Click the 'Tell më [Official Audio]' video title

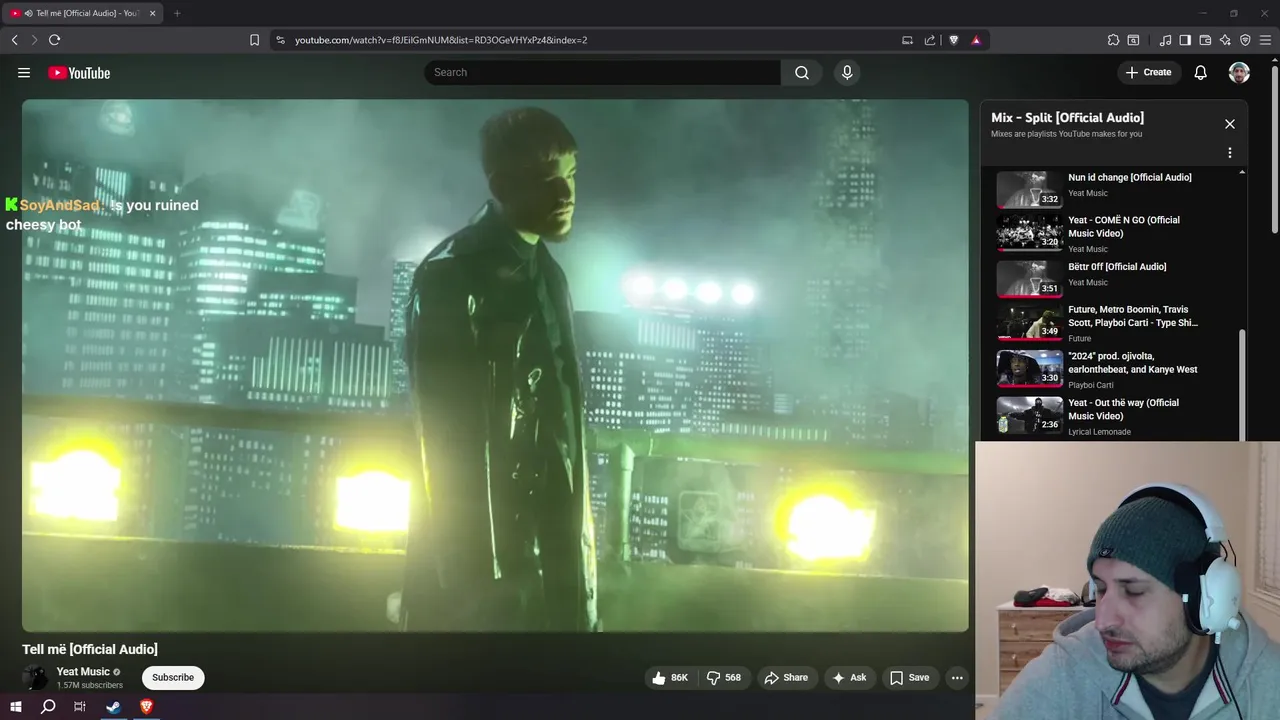(x=90, y=649)
